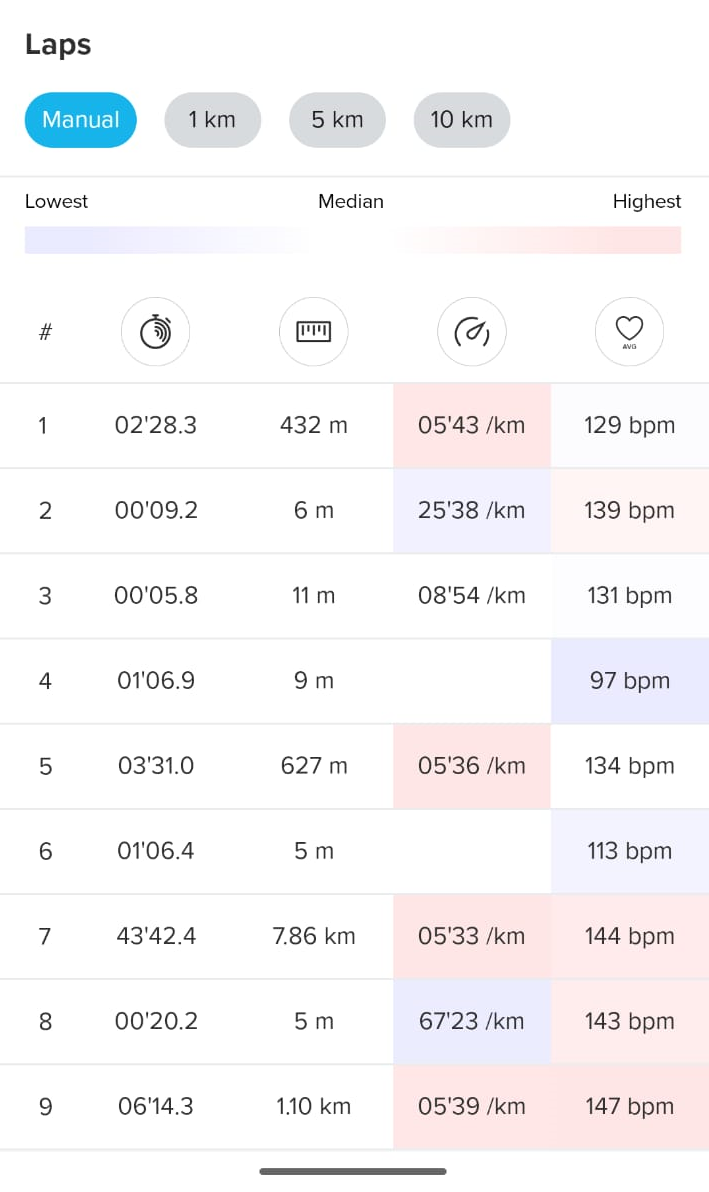The height and width of the screenshot is (1192, 709).
Task: Select the Manual laps filter
Action: [x=80, y=120]
